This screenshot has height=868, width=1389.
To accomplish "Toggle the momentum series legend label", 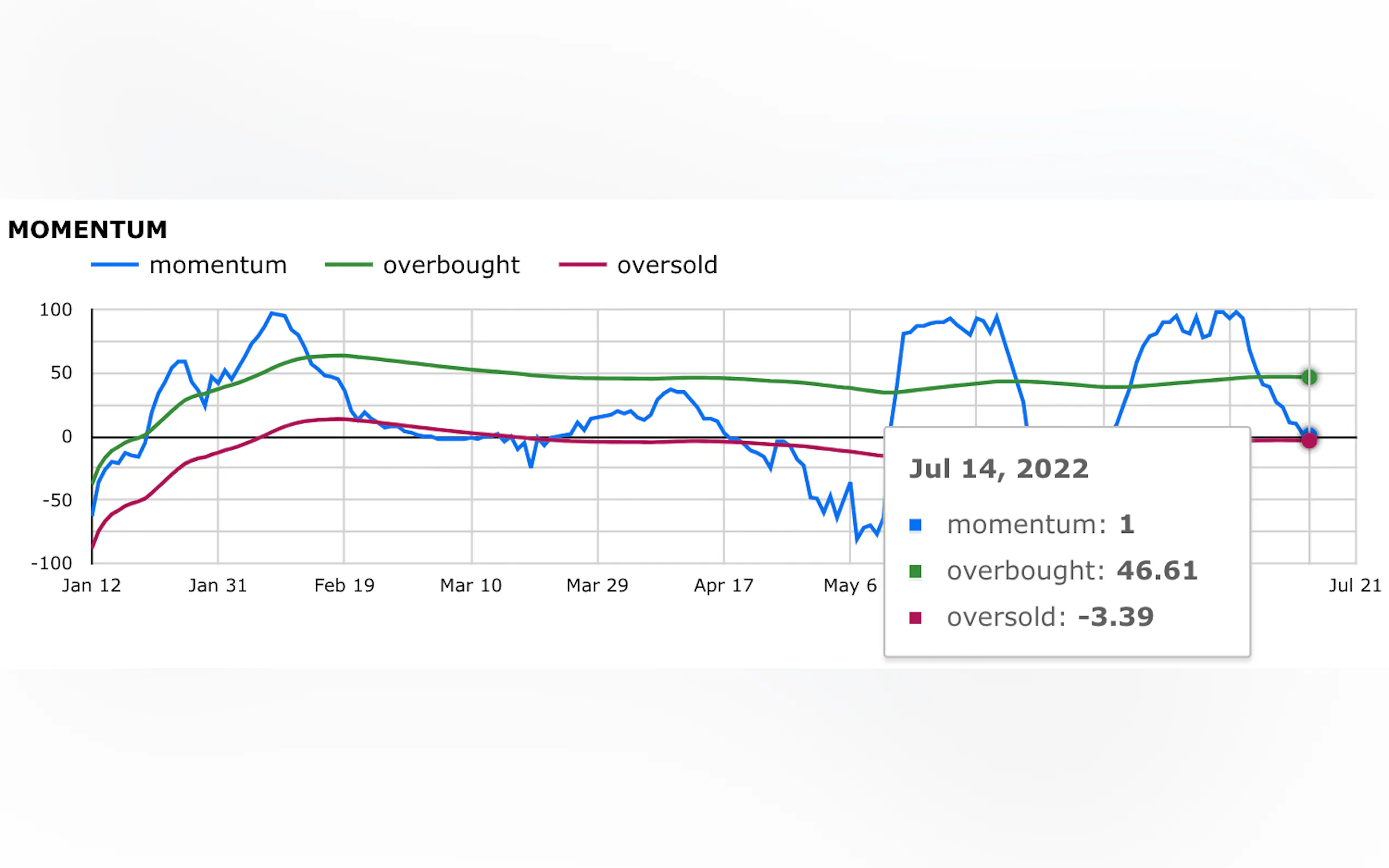I will tap(218, 265).
